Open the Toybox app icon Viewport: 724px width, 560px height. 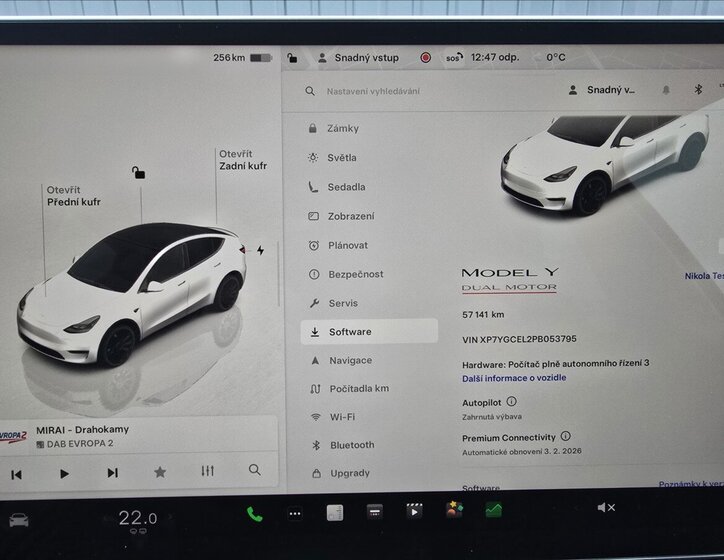point(454,510)
